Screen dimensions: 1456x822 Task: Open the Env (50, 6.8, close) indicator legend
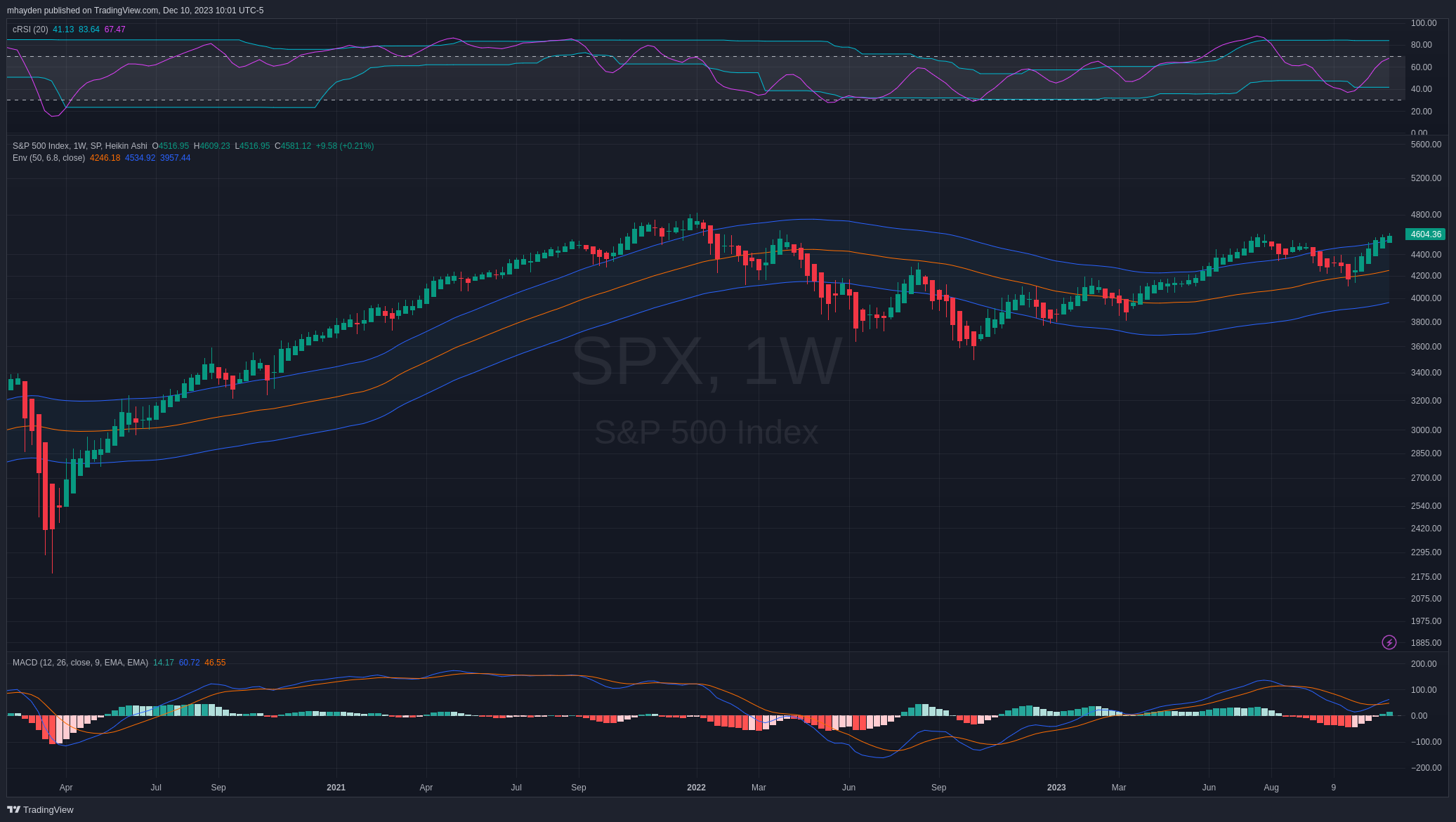[x=48, y=158]
